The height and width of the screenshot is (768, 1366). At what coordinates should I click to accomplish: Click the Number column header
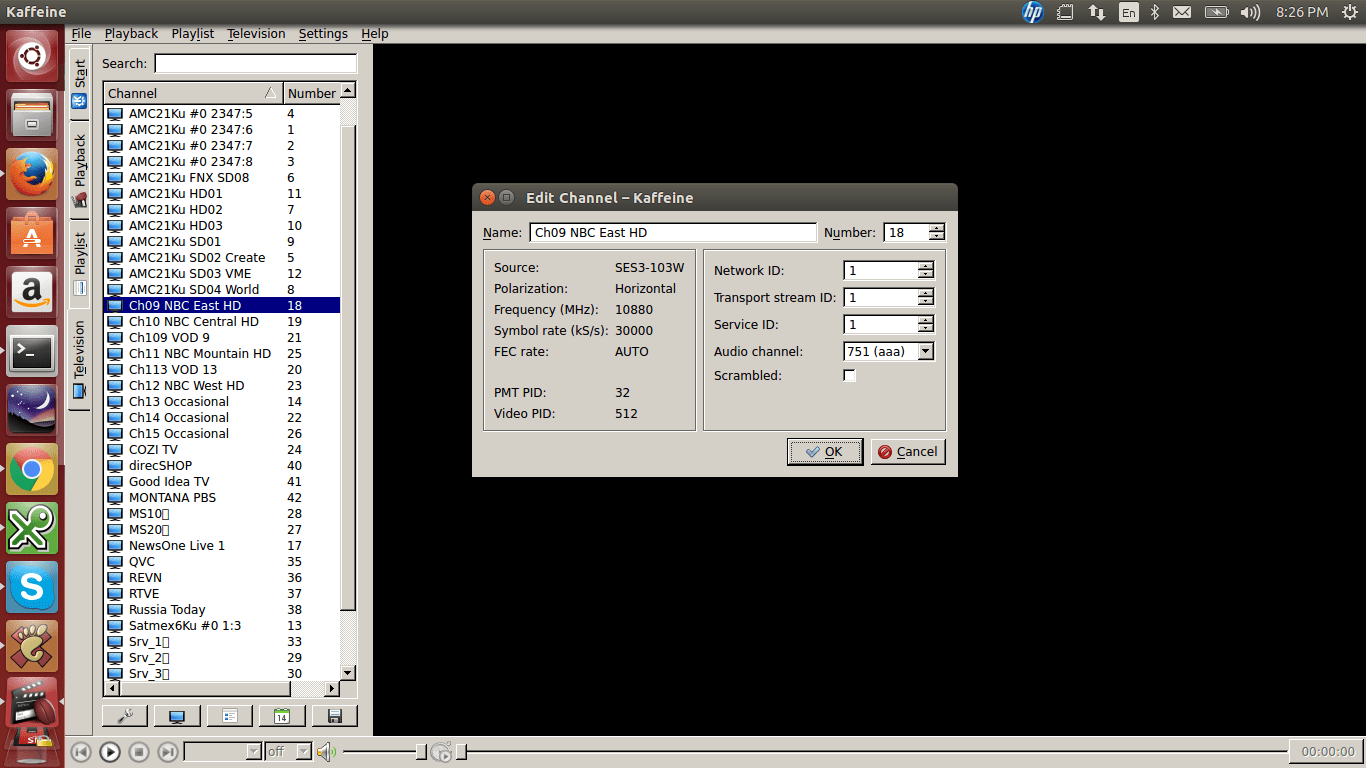pos(312,93)
